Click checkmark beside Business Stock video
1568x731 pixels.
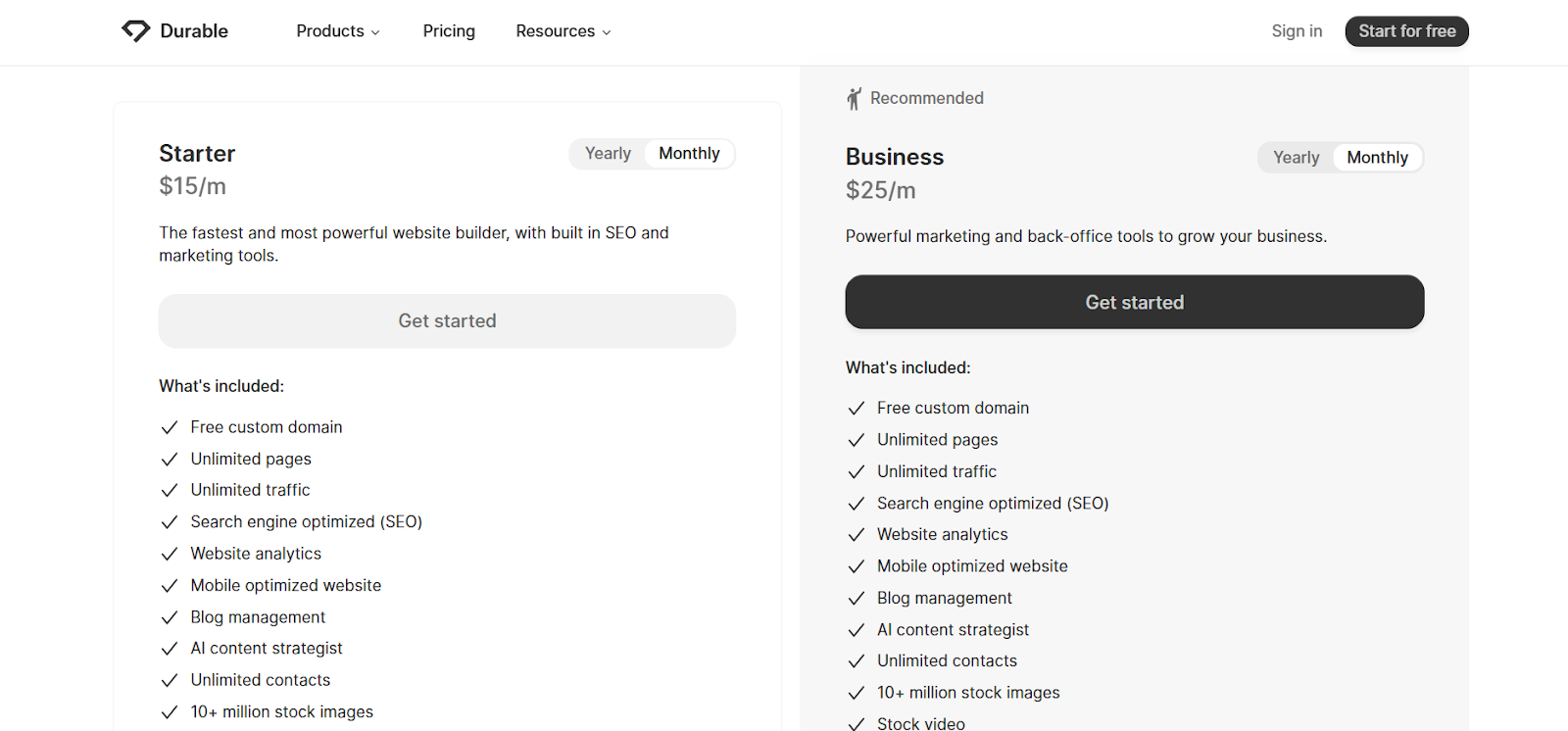[857, 724]
